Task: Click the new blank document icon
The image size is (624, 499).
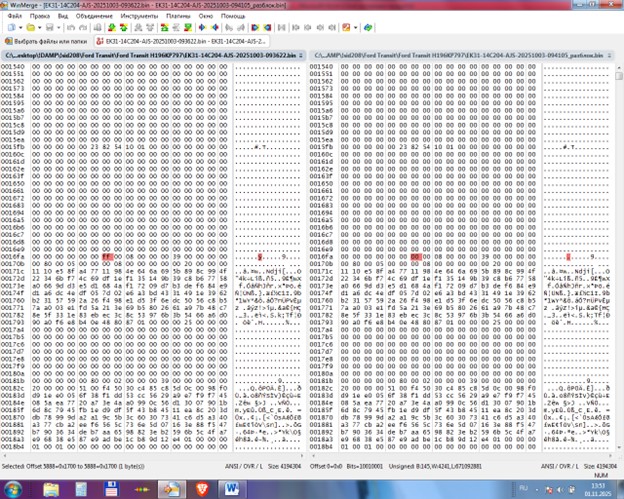Action: click(x=9, y=29)
